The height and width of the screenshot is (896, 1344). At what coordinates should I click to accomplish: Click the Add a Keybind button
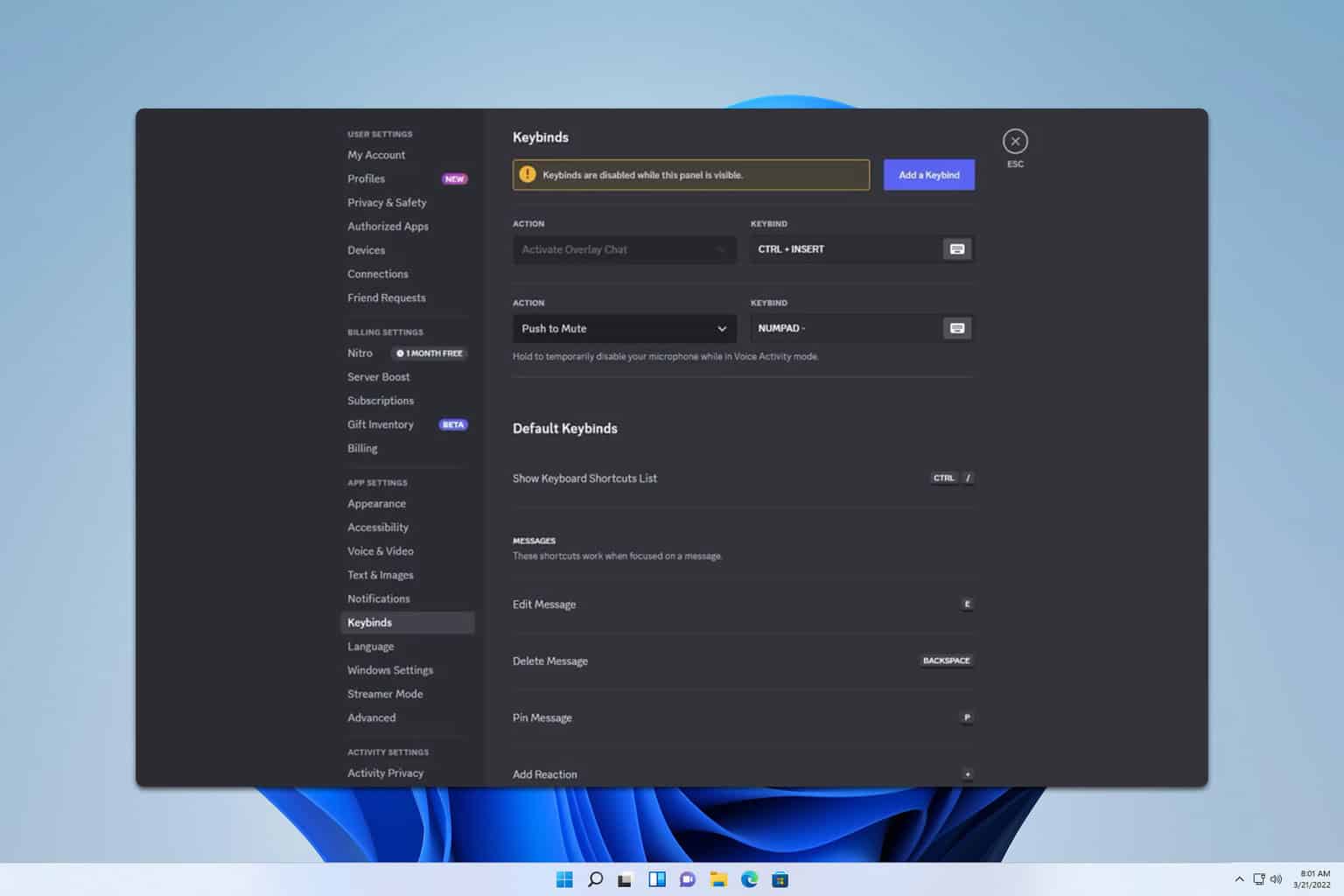(928, 175)
